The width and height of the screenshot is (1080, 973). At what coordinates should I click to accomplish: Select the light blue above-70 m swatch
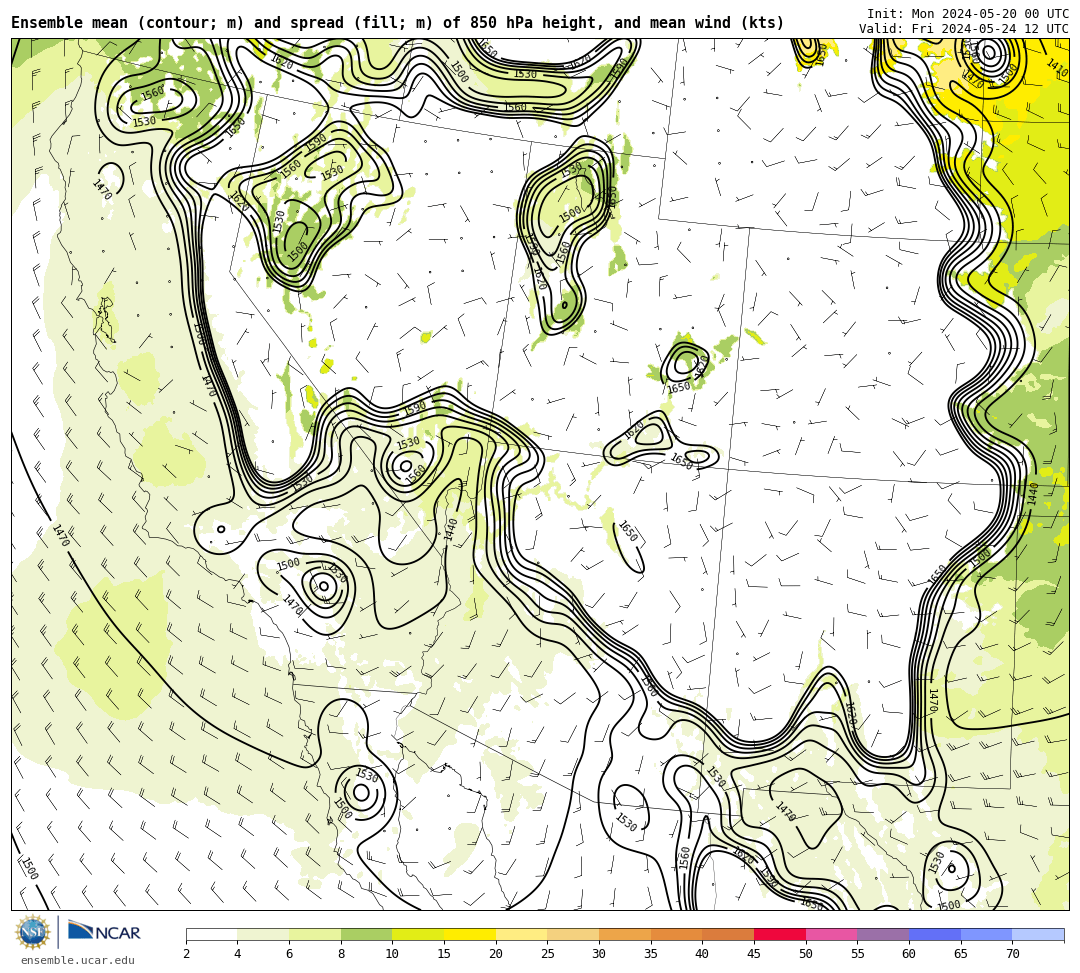click(x=1038, y=934)
